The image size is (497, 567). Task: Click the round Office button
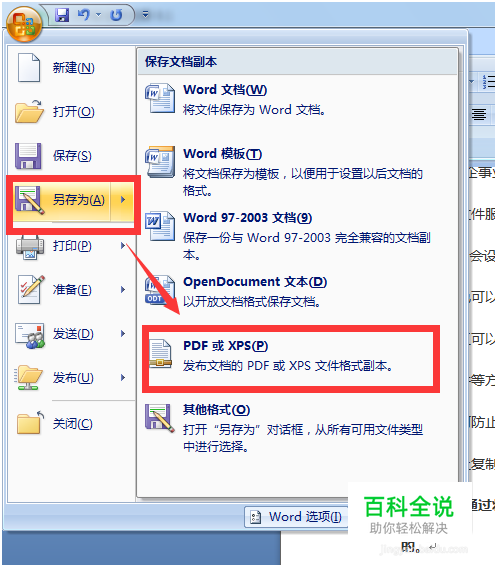tap(24, 24)
